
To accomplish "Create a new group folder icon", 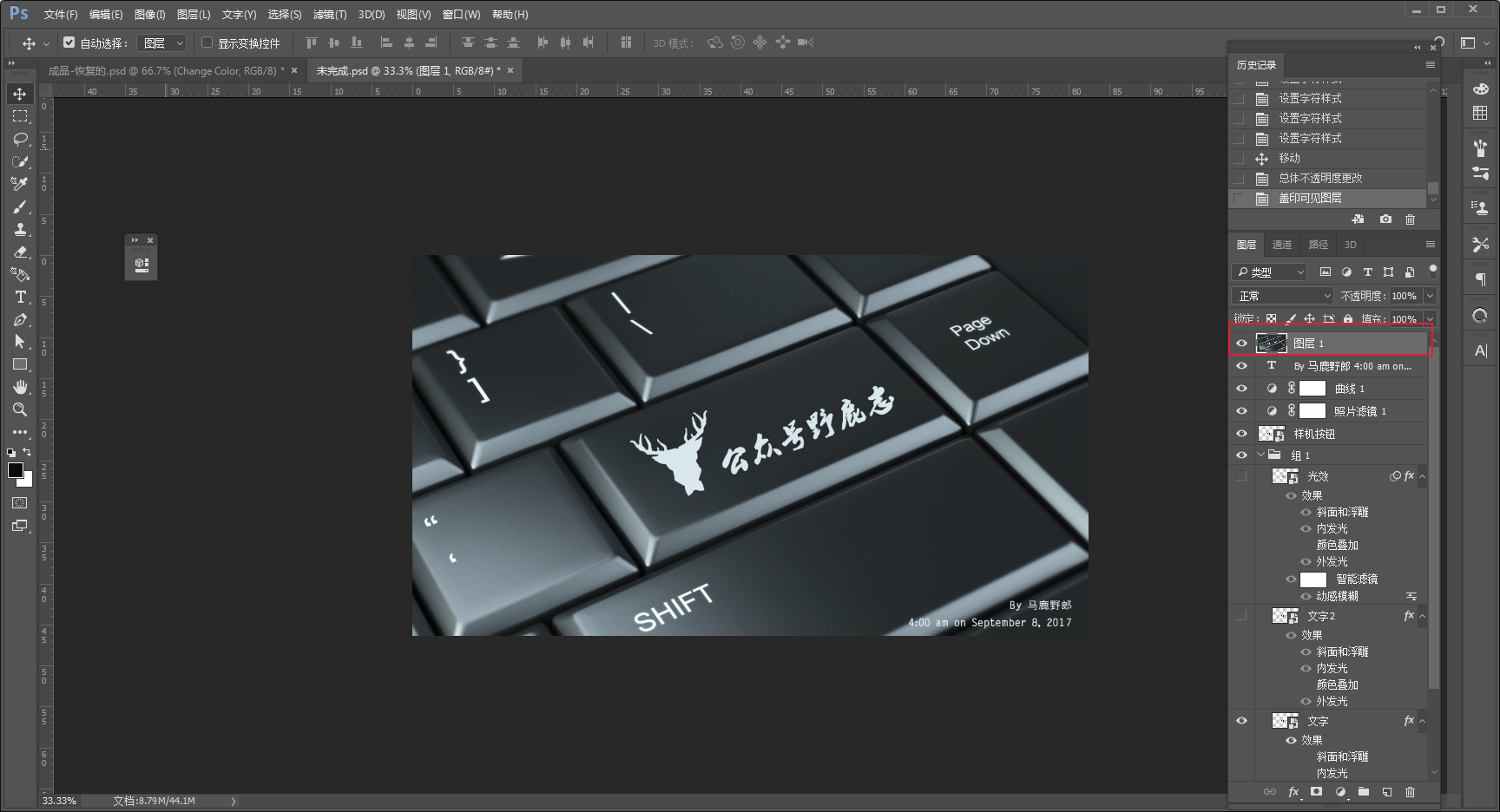I will tap(1364, 792).
